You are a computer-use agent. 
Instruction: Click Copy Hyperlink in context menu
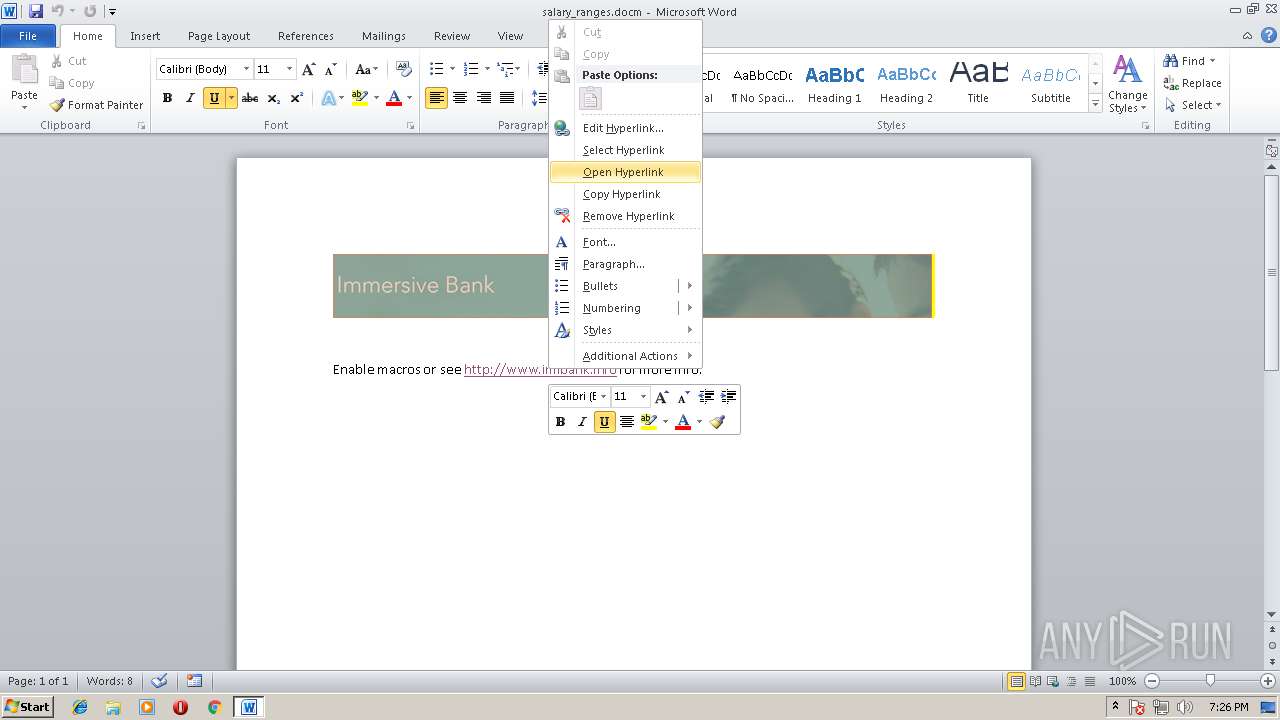625,194
